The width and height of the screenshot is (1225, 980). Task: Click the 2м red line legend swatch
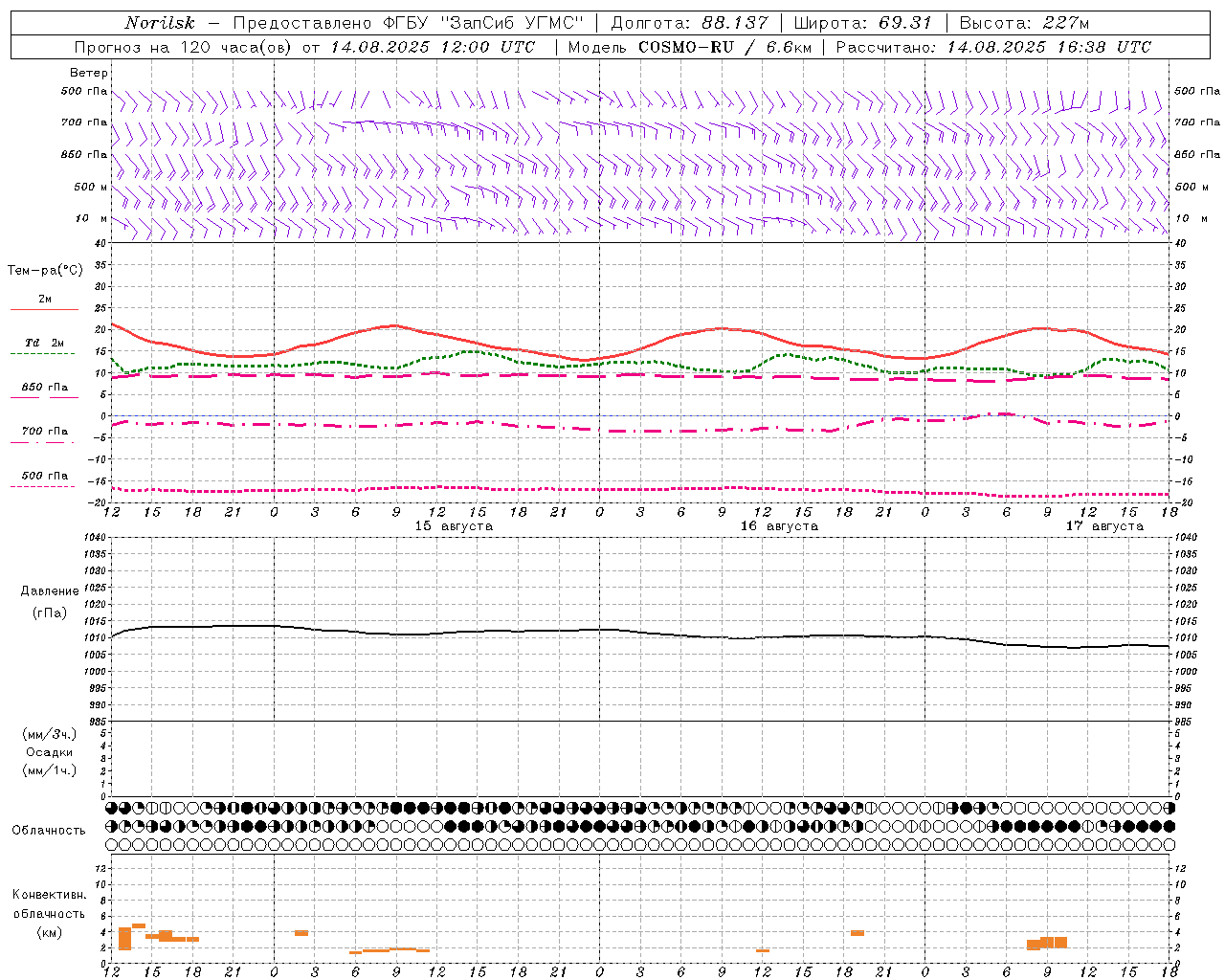[x=44, y=309]
